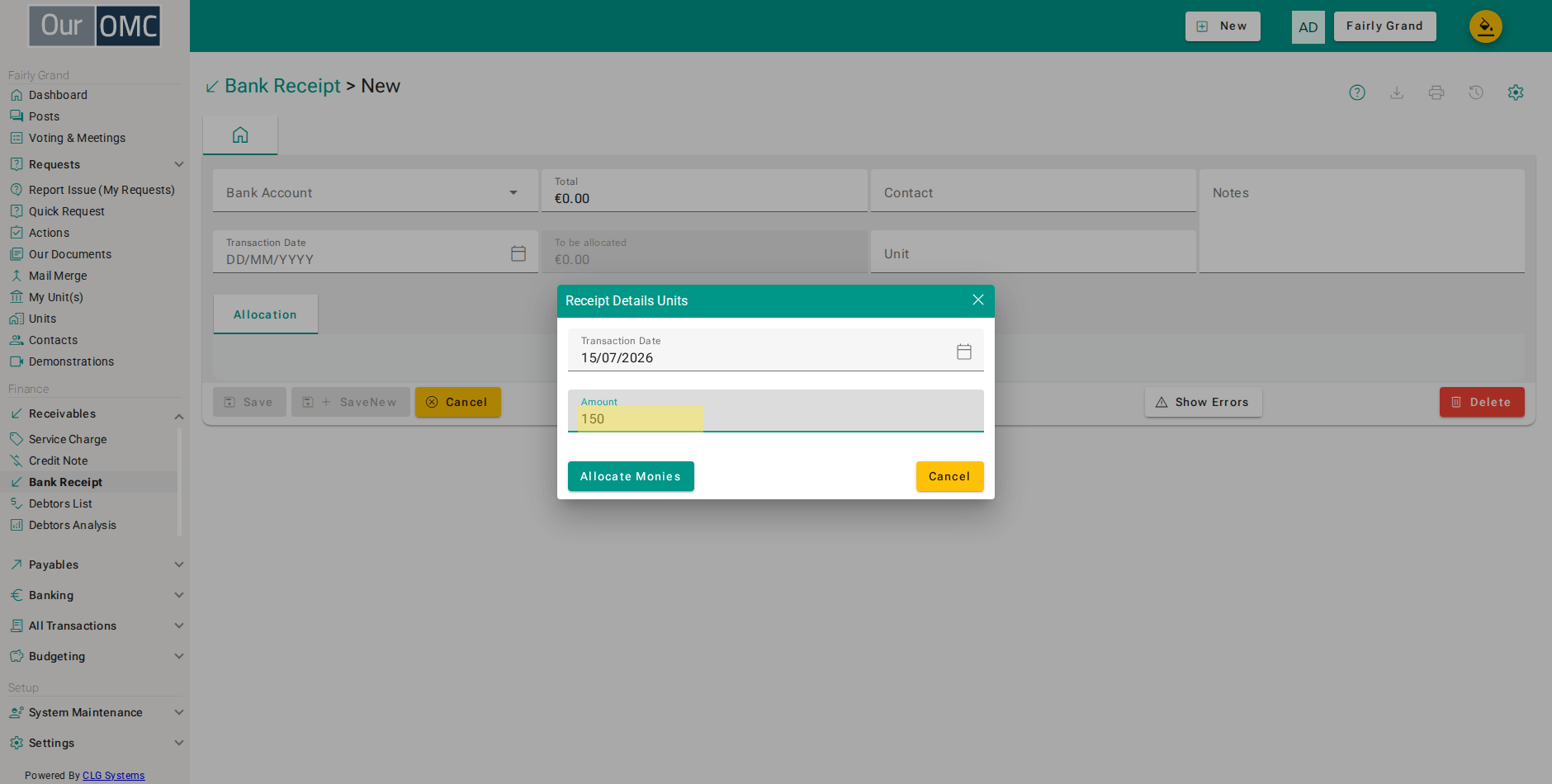
Task: Open calendar for main Transaction Date field
Action: (x=518, y=253)
